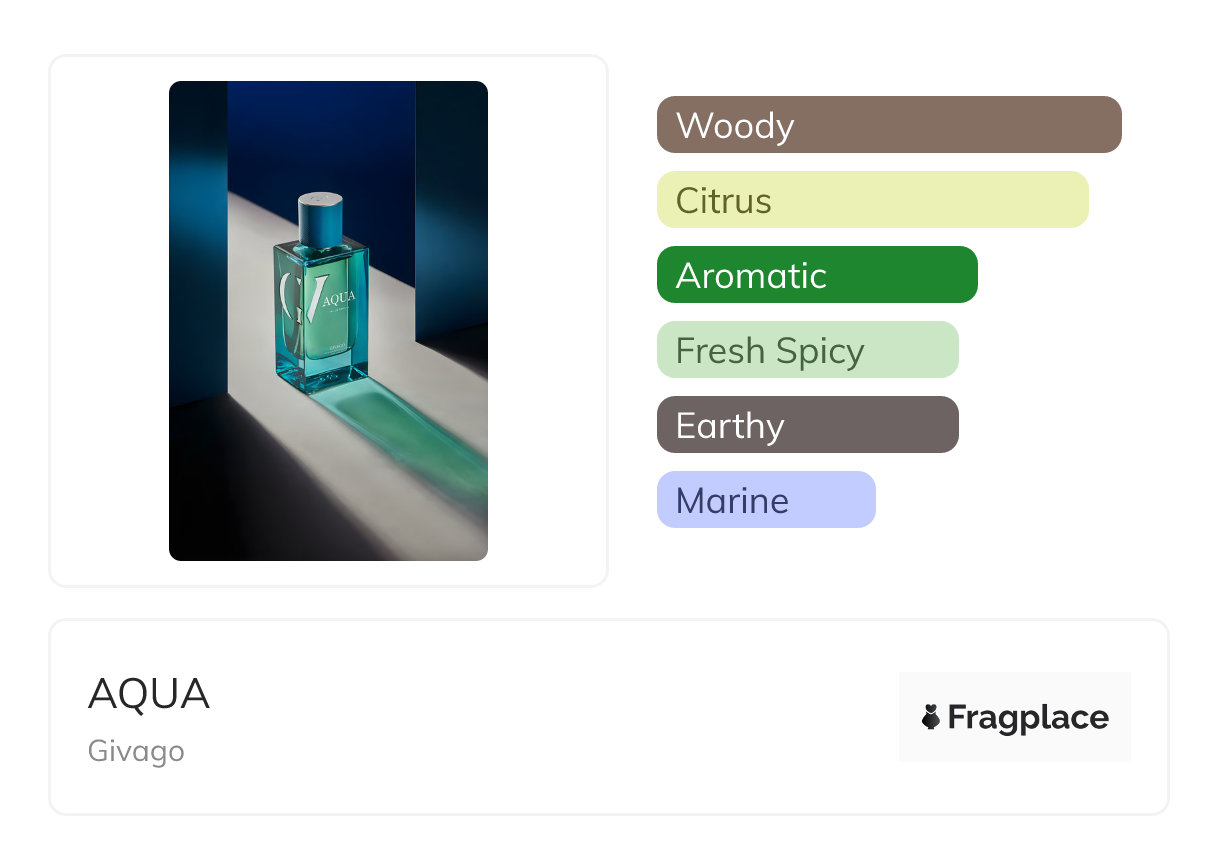Click the small Fragplace bottle icon
1218x864 pixels.
[x=931, y=717]
